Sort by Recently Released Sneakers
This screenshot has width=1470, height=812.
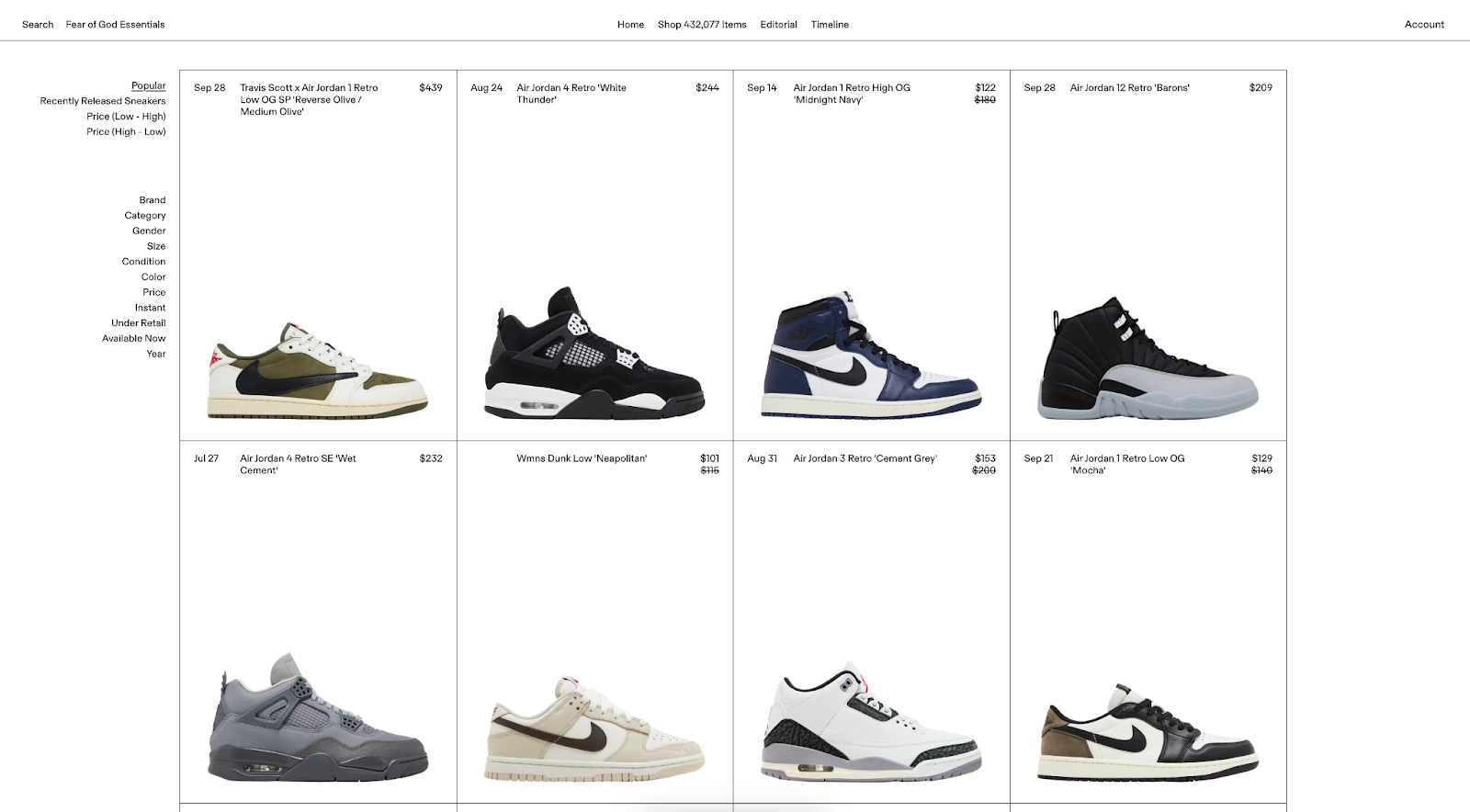click(x=103, y=101)
